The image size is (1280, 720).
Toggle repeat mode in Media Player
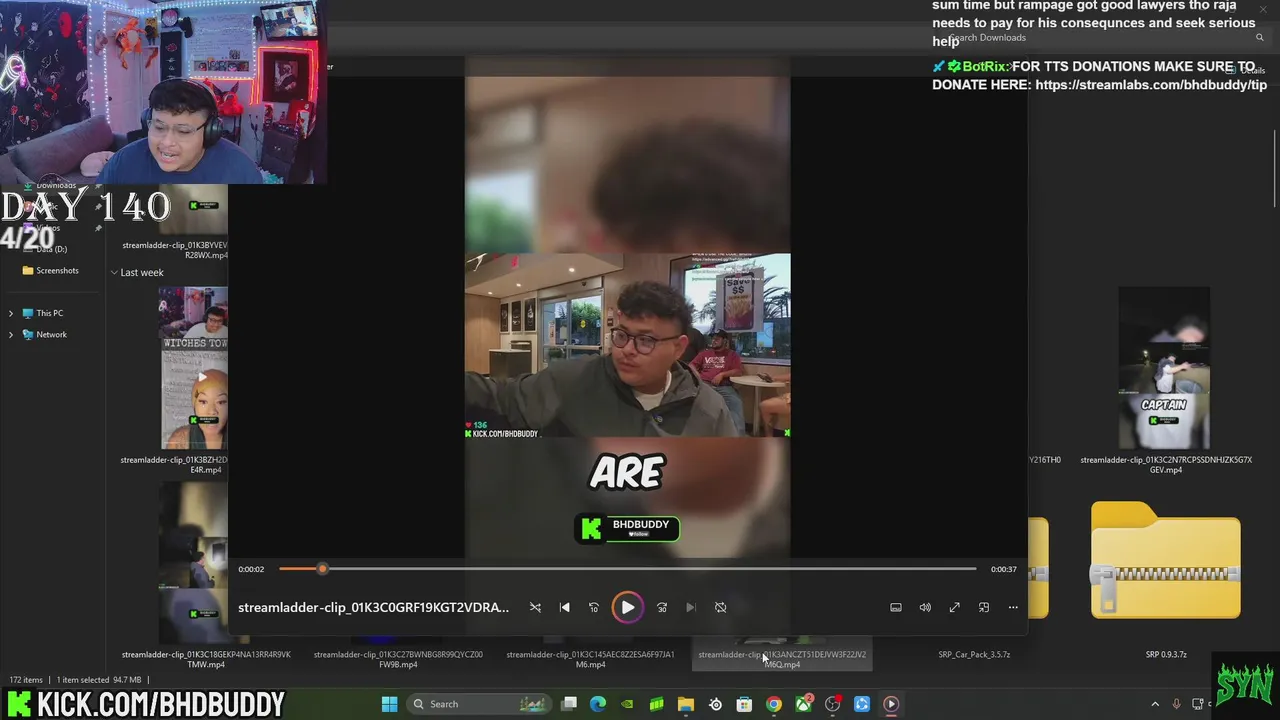pyautogui.click(x=720, y=607)
